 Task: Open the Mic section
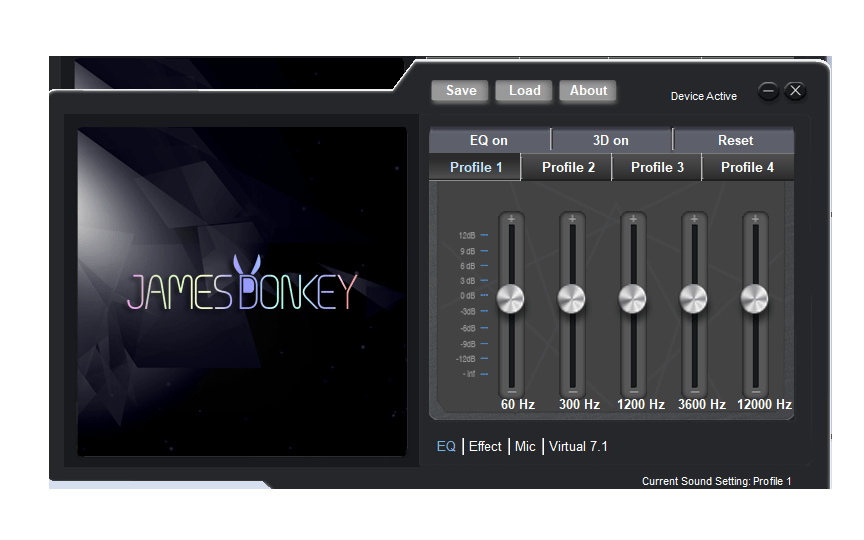[525, 446]
